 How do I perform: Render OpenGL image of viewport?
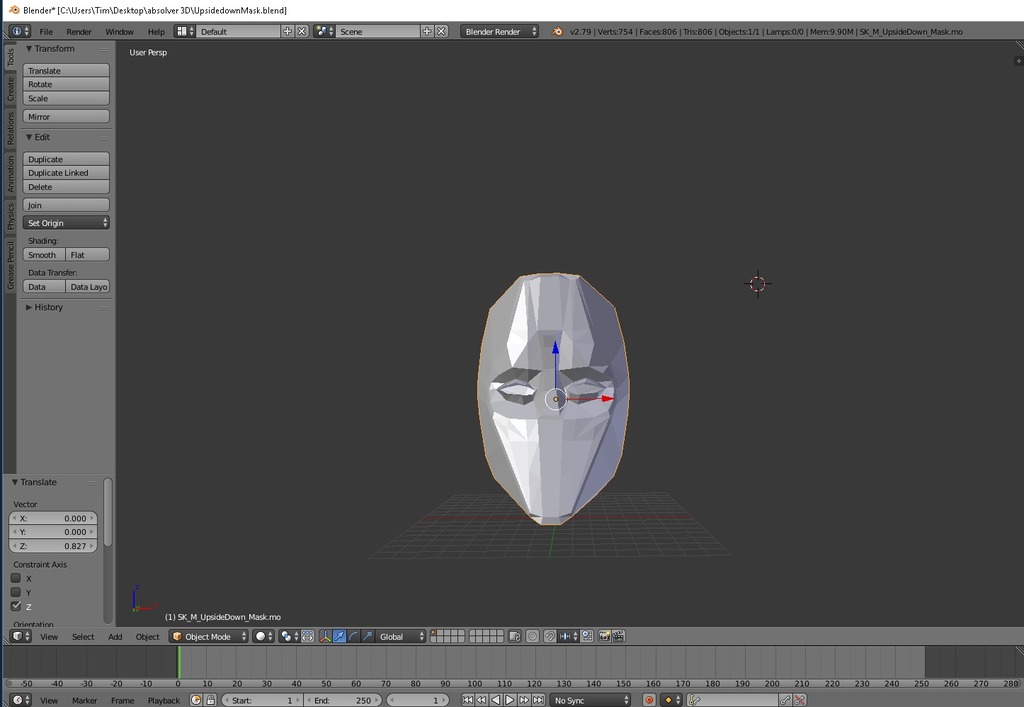(604, 636)
